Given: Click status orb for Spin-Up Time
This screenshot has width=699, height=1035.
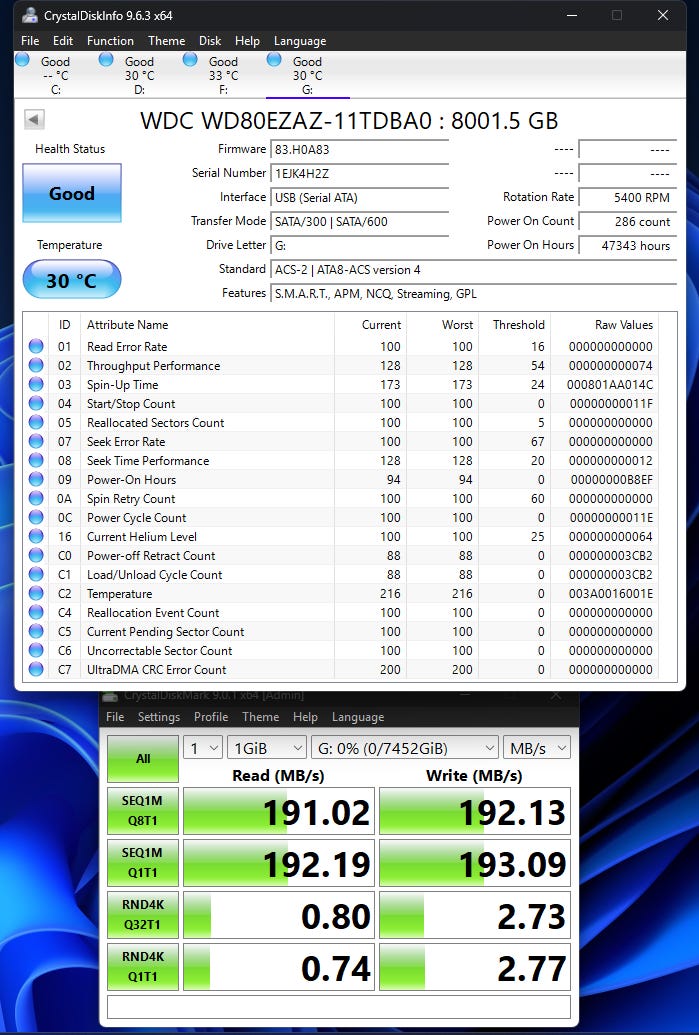Looking at the screenshot, I should [x=36, y=384].
